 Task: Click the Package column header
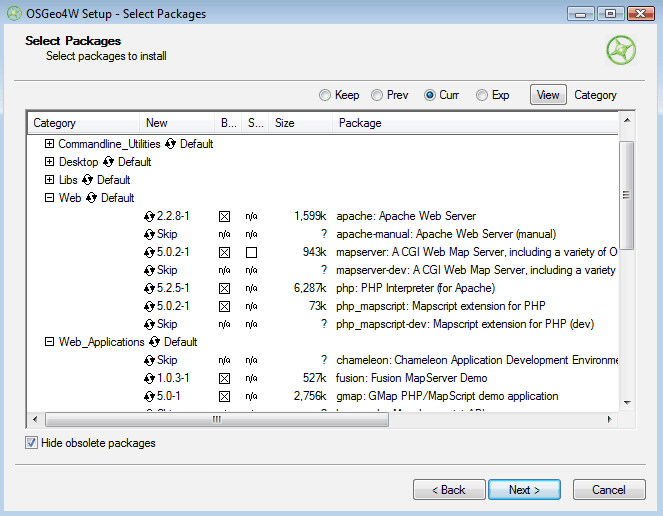475,123
